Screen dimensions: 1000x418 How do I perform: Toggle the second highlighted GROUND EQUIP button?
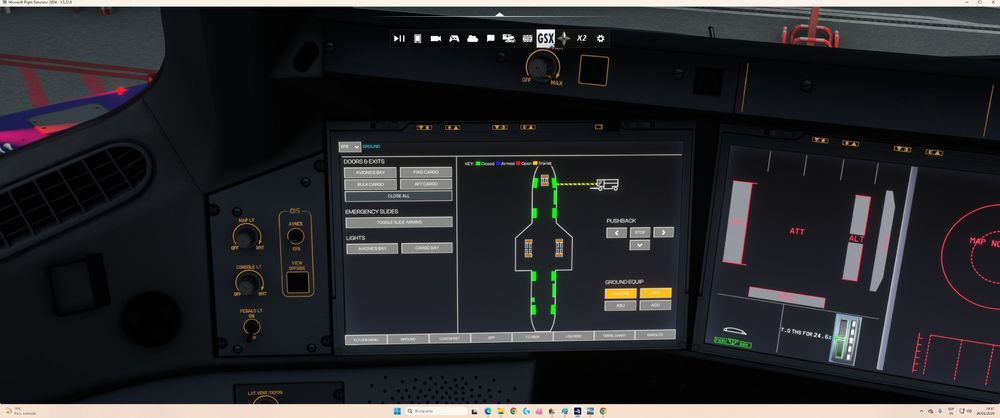[x=656, y=293]
